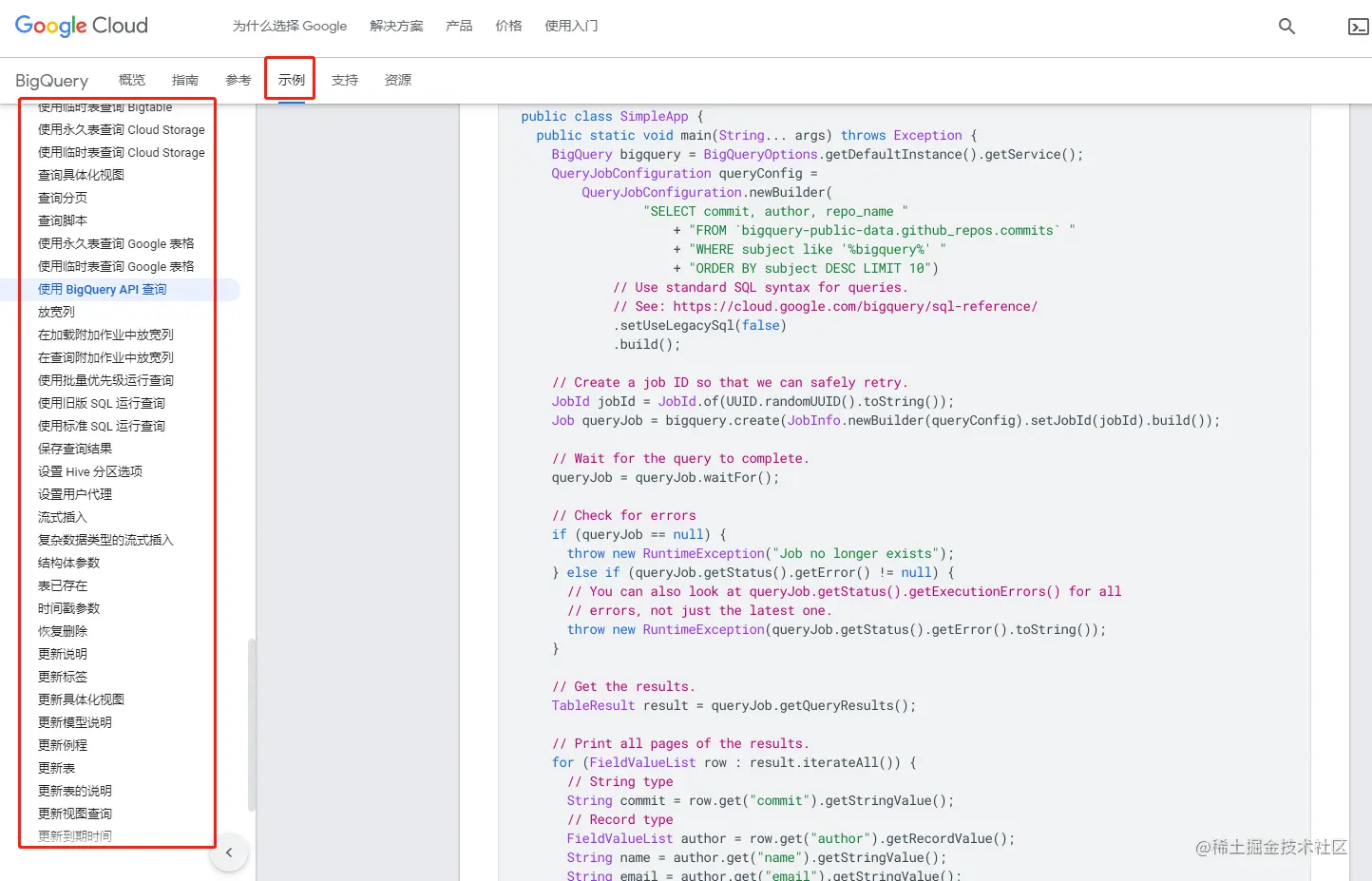Viewport: 1372px width, 881px height.
Task: Click the sidebar vertical scrollbar thumb
Action: tap(252, 725)
